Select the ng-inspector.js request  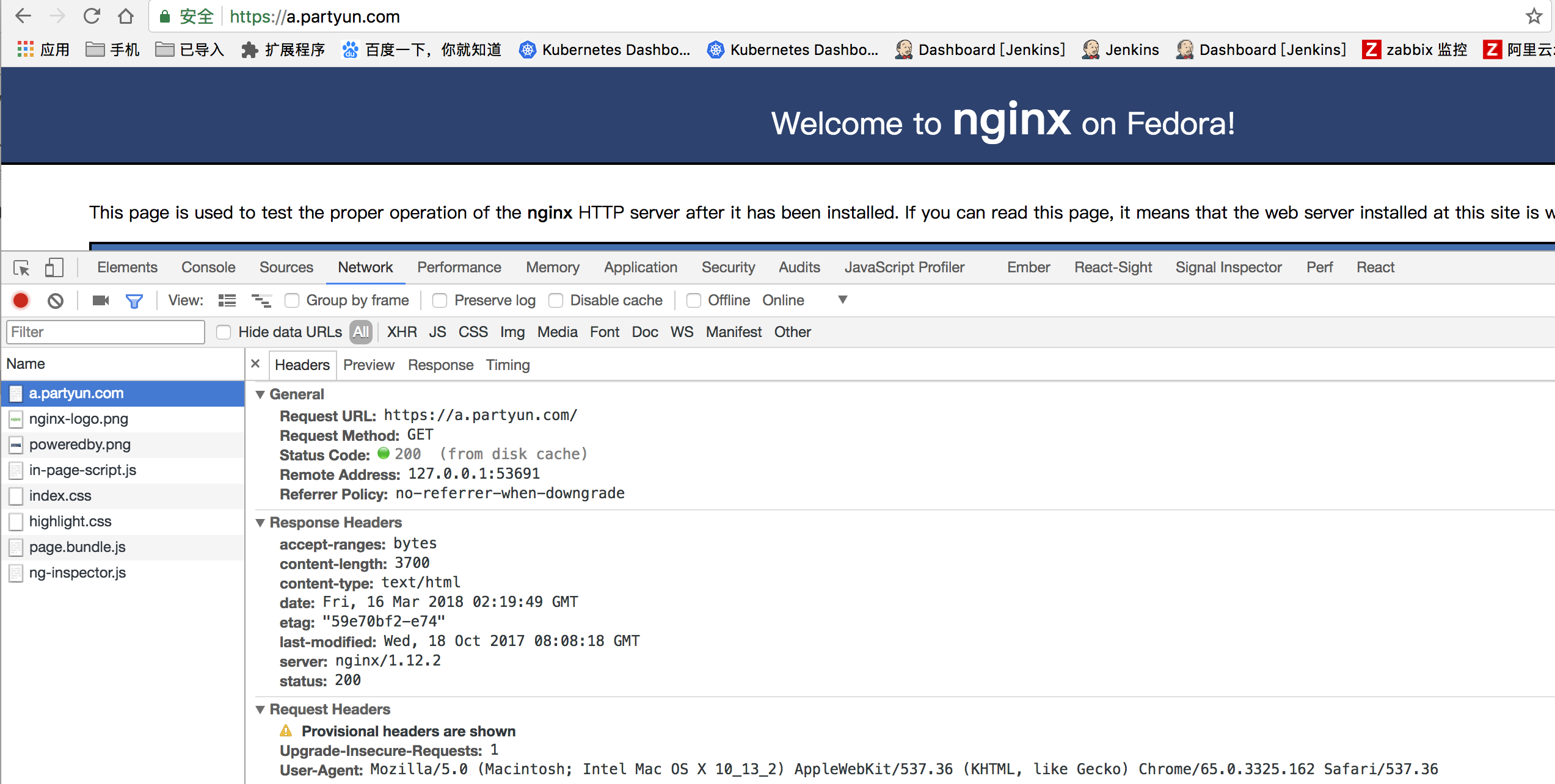(x=123, y=573)
